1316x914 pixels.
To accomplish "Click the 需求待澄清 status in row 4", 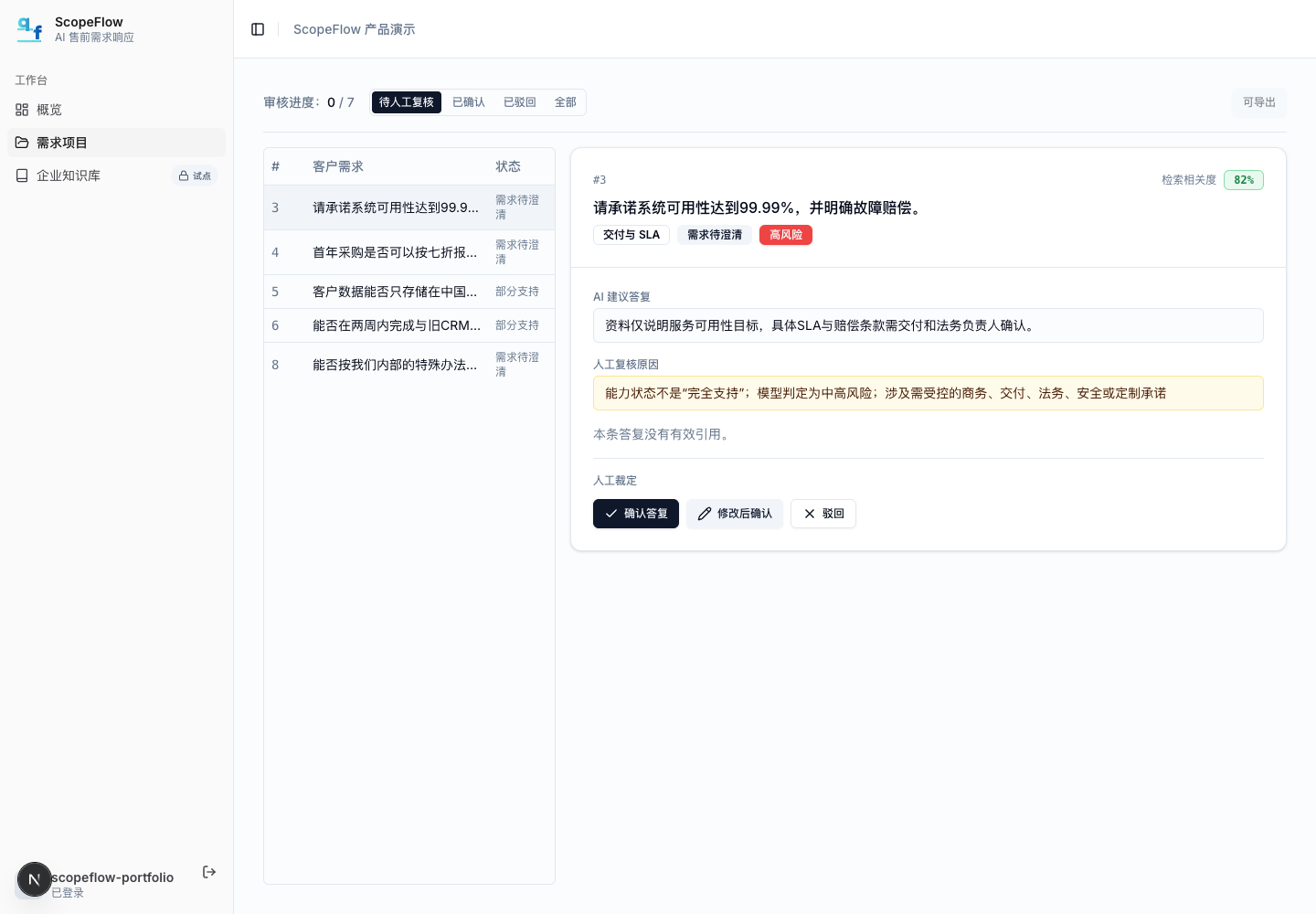I will [517, 252].
